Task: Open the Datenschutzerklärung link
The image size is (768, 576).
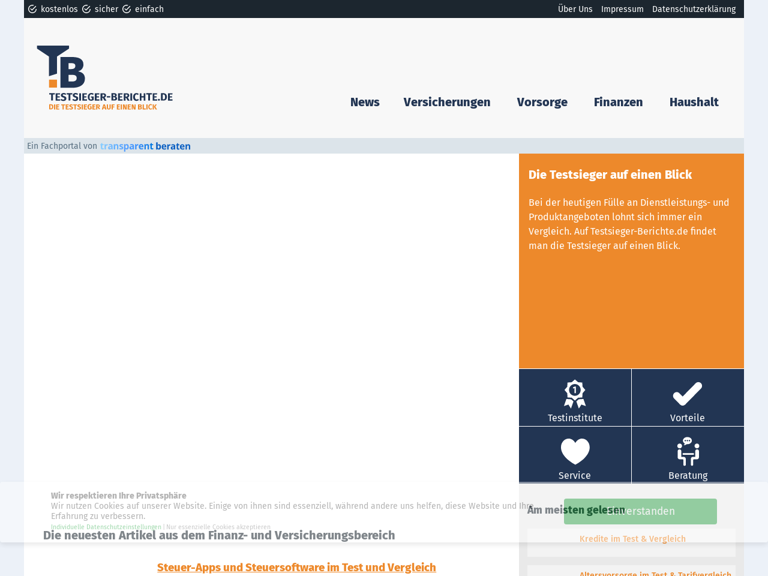Action: (693, 9)
